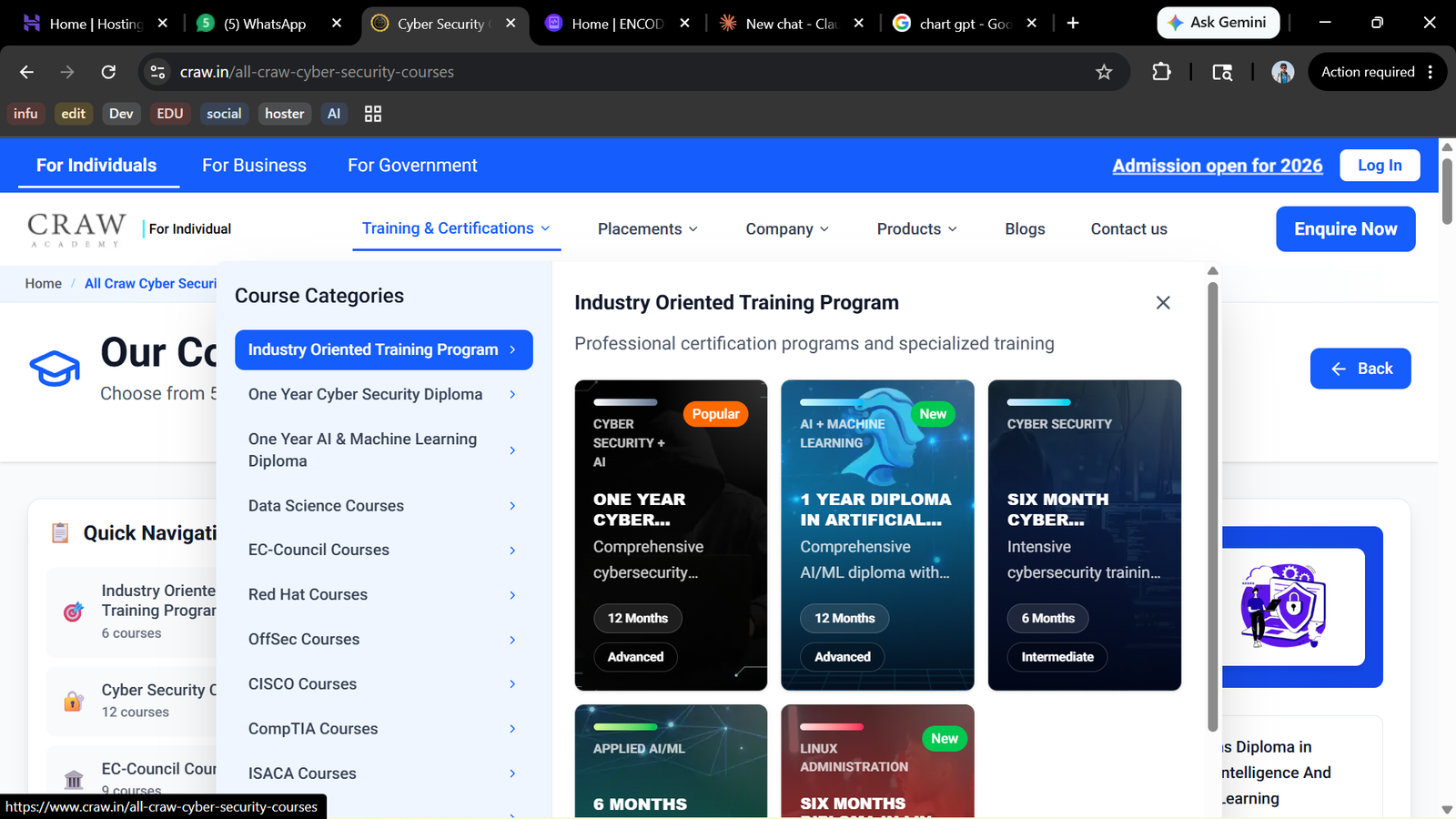Switch to the New chat Claude tab

[x=792, y=24]
